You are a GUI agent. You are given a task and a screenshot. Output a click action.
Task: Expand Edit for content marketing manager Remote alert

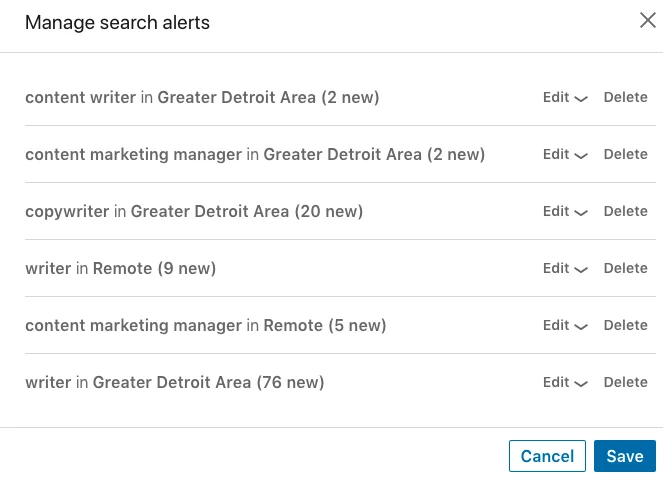[x=565, y=325]
